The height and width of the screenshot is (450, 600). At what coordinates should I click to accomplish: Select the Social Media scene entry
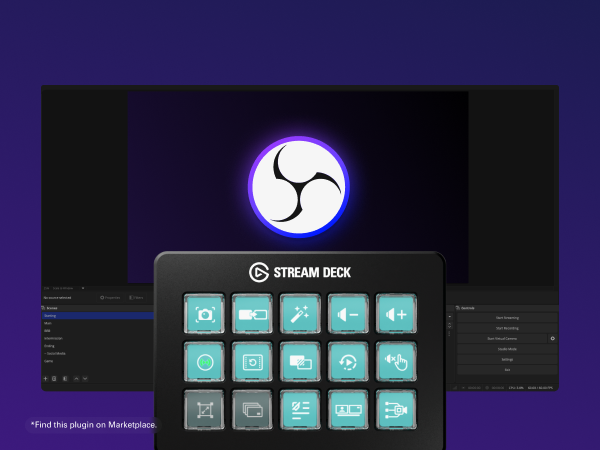point(98,354)
